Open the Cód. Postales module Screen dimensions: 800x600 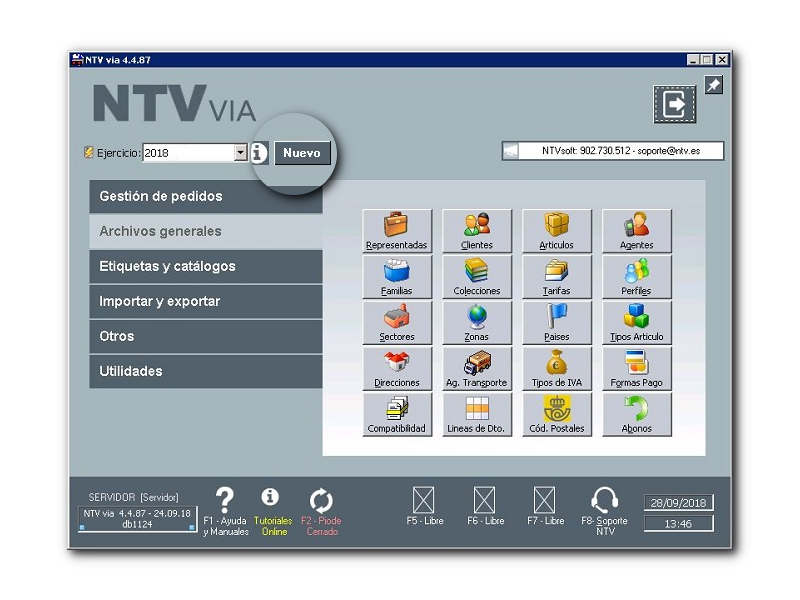coord(557,414)
